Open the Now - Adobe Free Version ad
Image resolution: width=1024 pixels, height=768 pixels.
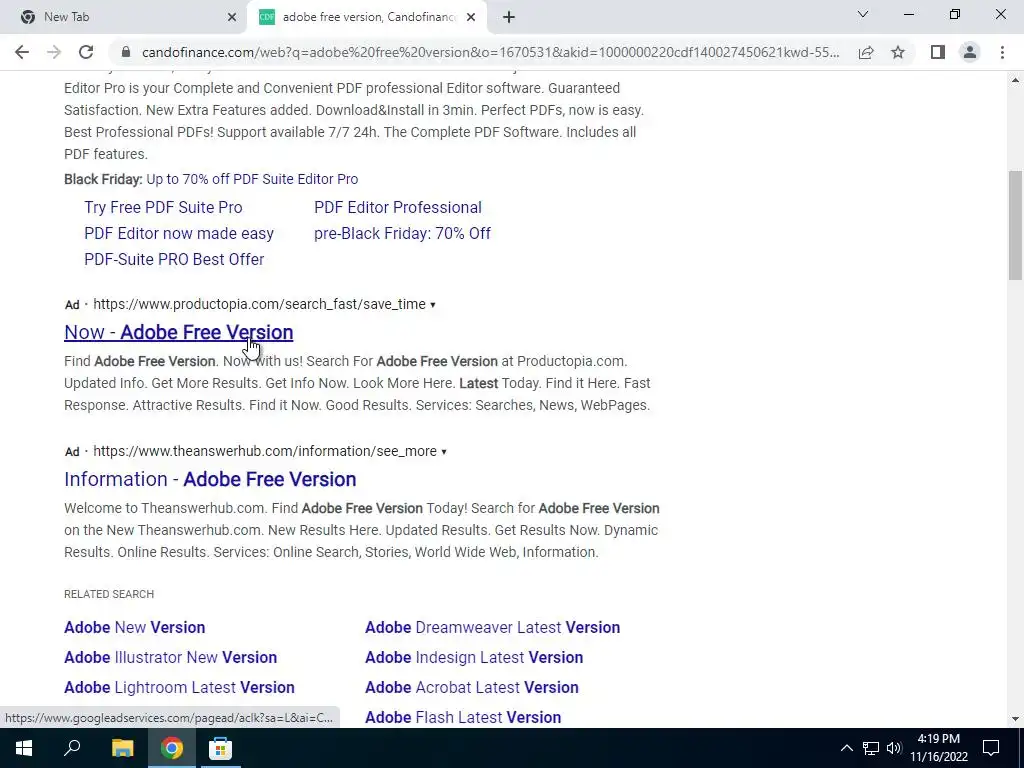178,332
